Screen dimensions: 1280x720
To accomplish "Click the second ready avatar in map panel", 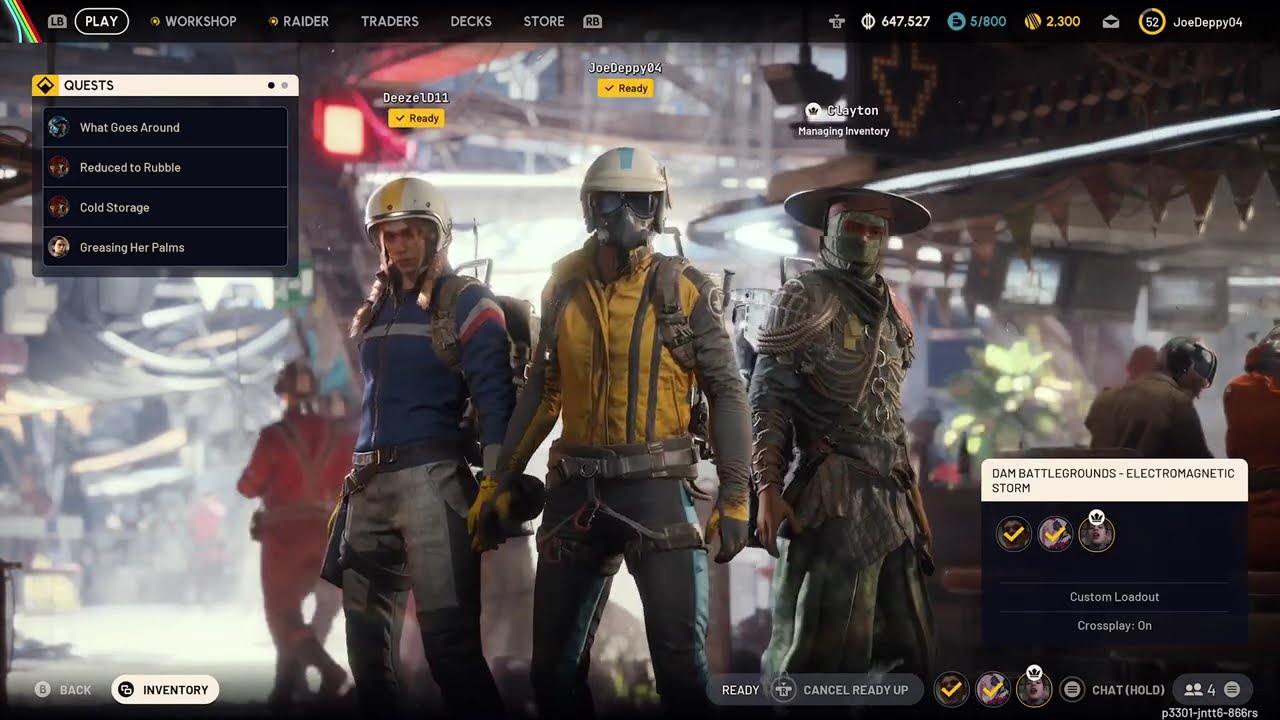I will [x=1055, y=534].
